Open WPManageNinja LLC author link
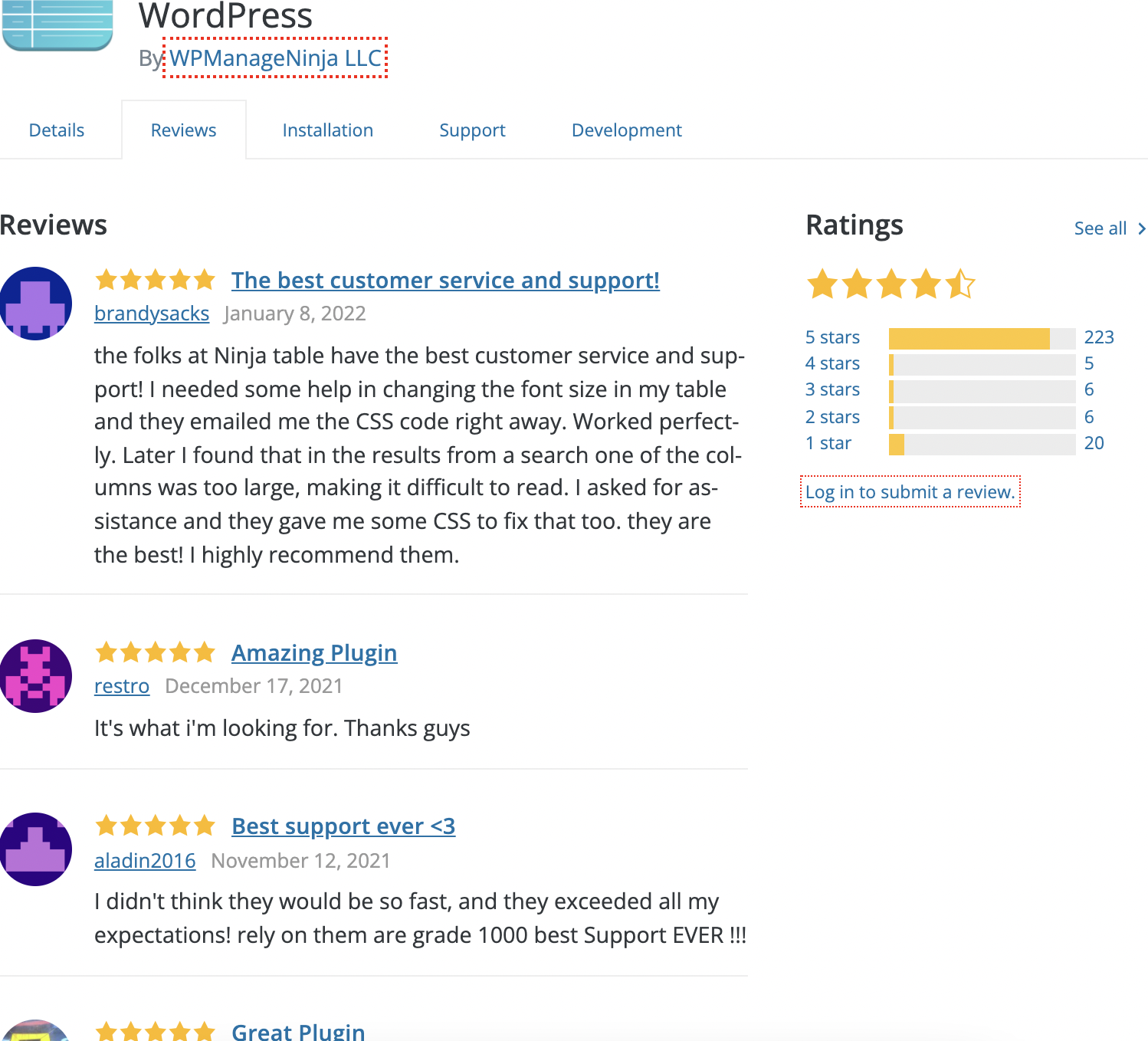Viewport: 1148px width, 1041px height. (x=276, y=58)
